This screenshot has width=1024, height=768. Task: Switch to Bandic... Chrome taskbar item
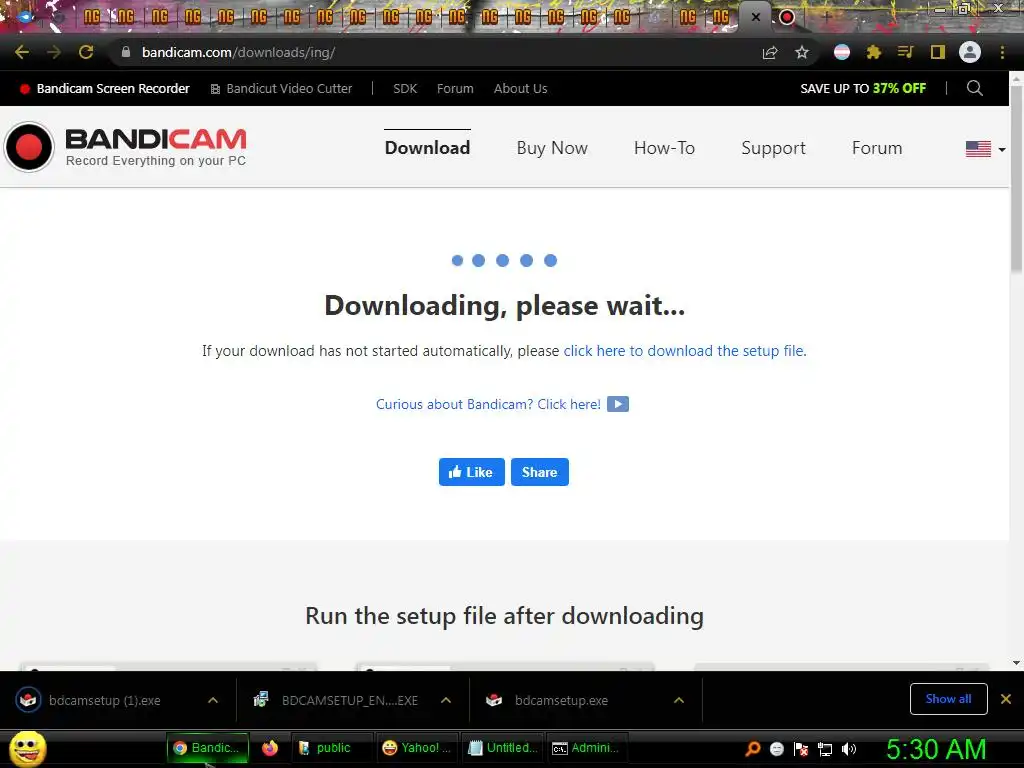[x=208, y=748]
